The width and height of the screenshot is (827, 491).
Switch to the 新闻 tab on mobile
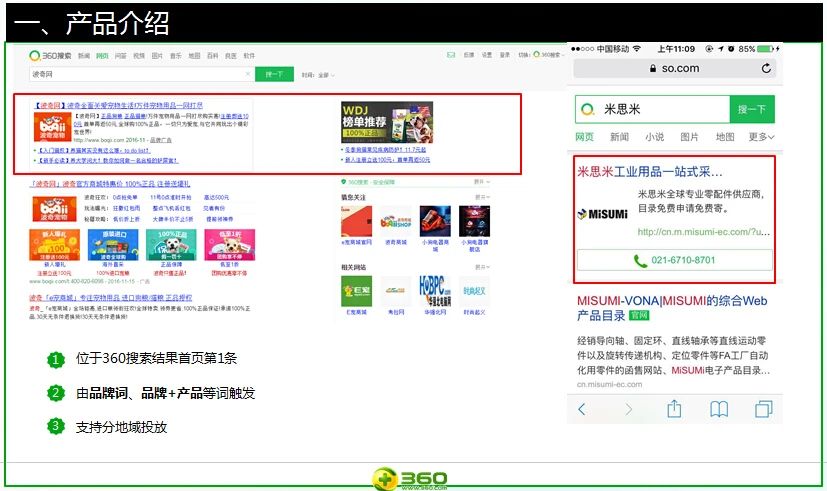(619, 137)
